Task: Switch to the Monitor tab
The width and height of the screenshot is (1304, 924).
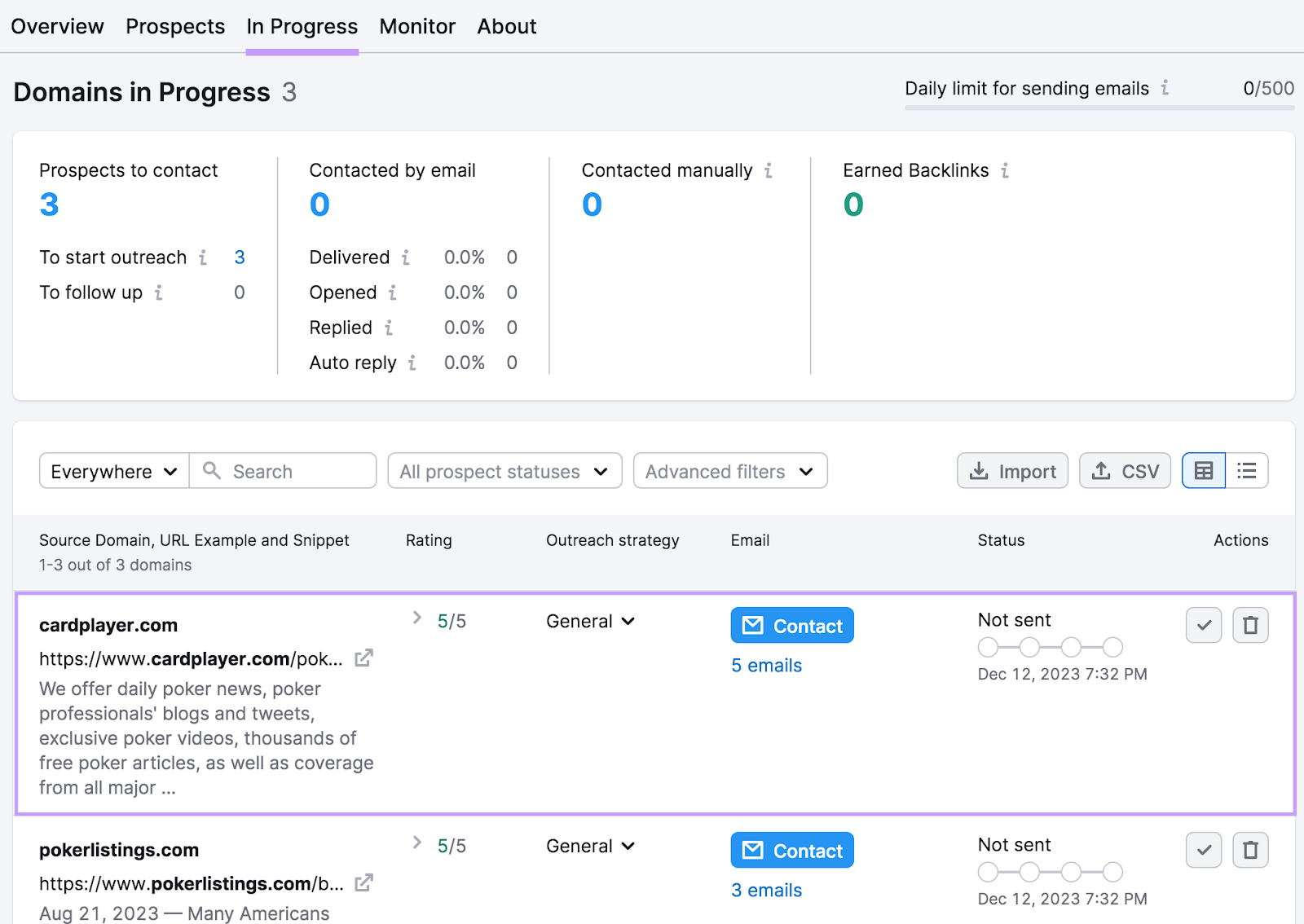Action: click(416, 26)
